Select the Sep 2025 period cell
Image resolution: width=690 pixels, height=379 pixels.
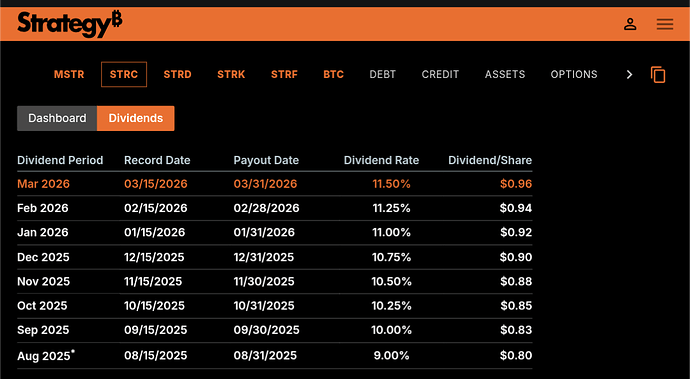pyautogui.click(x=43, y=330)
